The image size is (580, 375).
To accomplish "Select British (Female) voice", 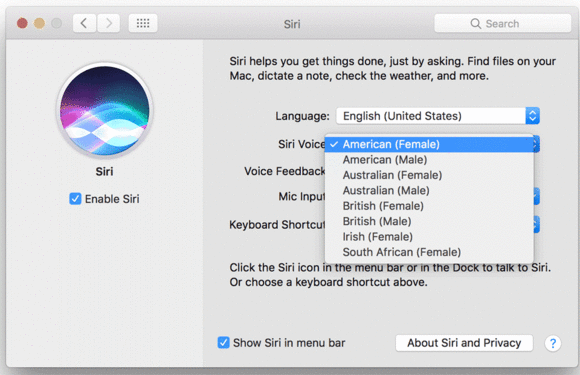I will (x=429, y=206).
